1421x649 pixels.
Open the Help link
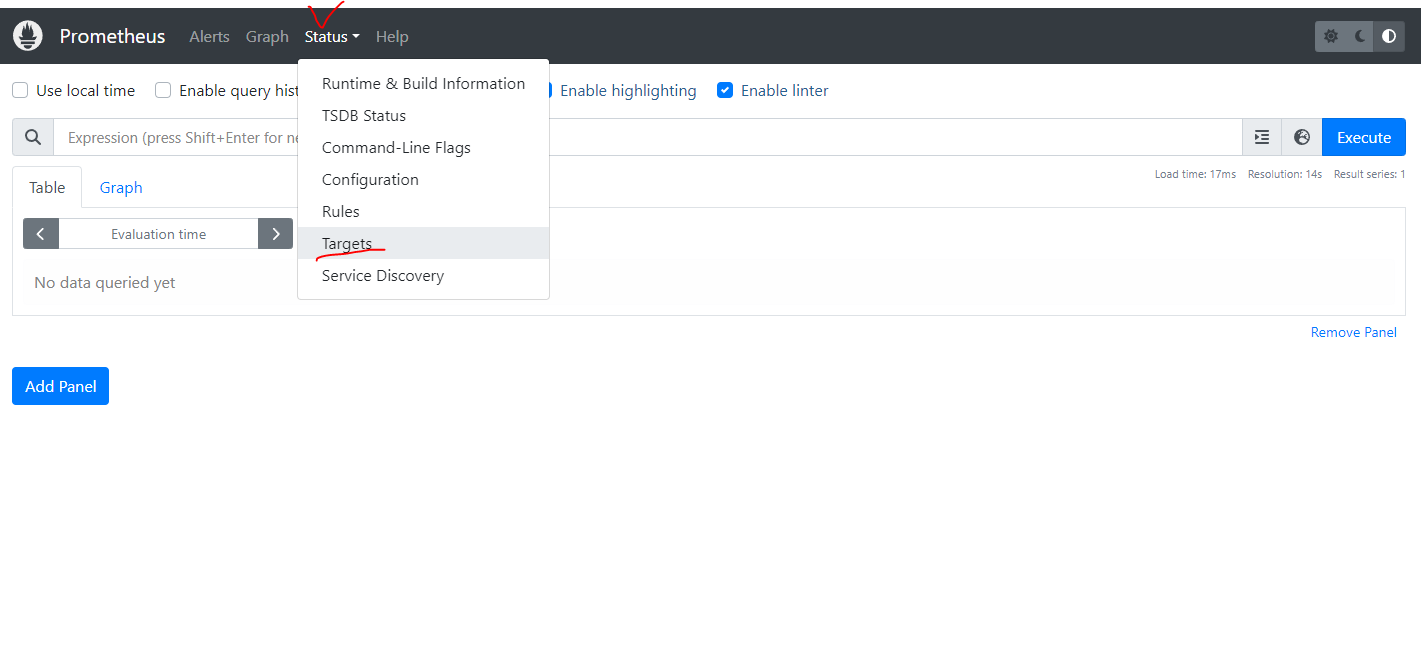[x=392, y=36]
